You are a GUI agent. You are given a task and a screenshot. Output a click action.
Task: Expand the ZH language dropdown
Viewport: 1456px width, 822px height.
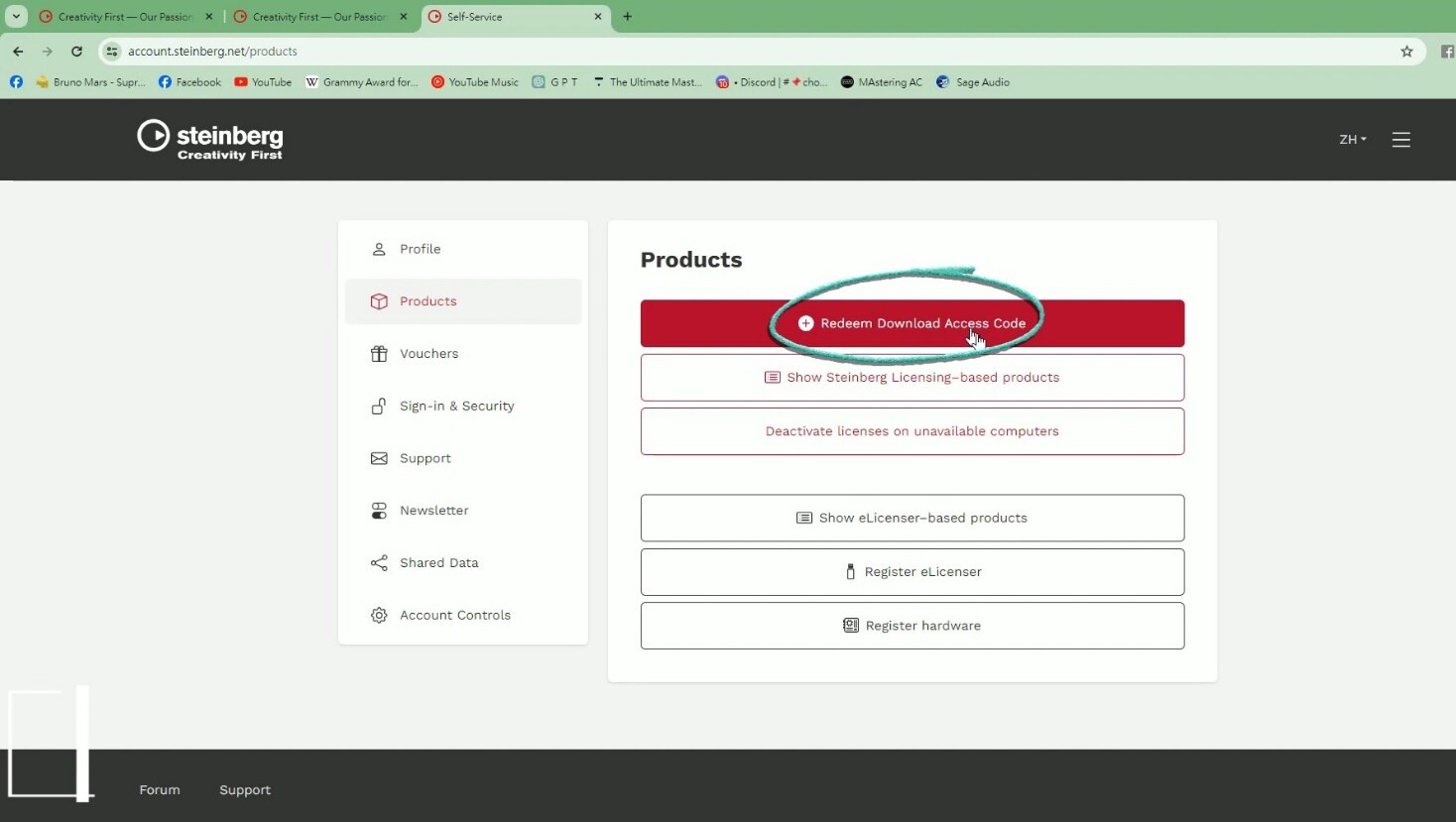tap(1352, 140)
